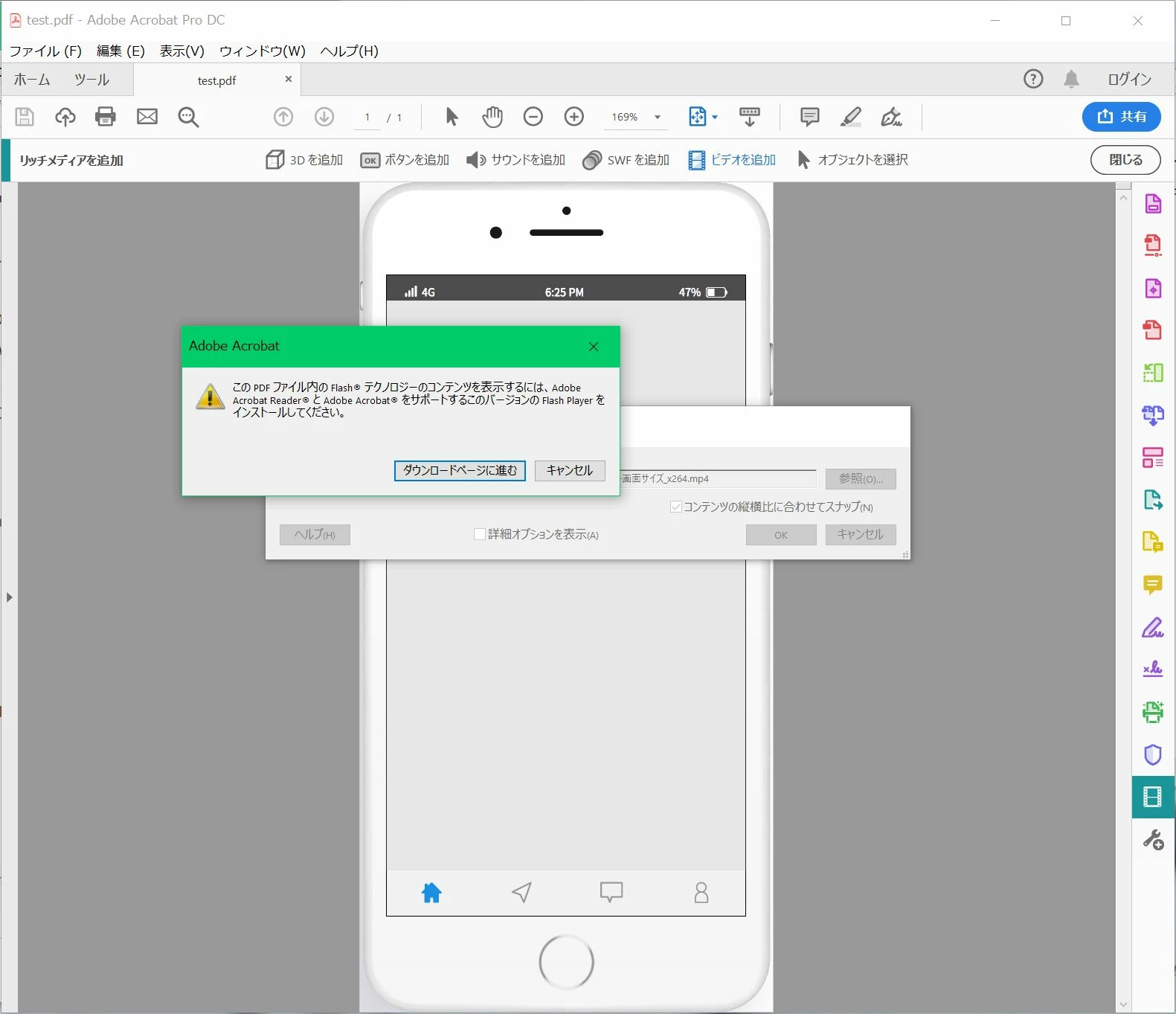Open the Protect shield sidebar icon

click(1153, 754)
